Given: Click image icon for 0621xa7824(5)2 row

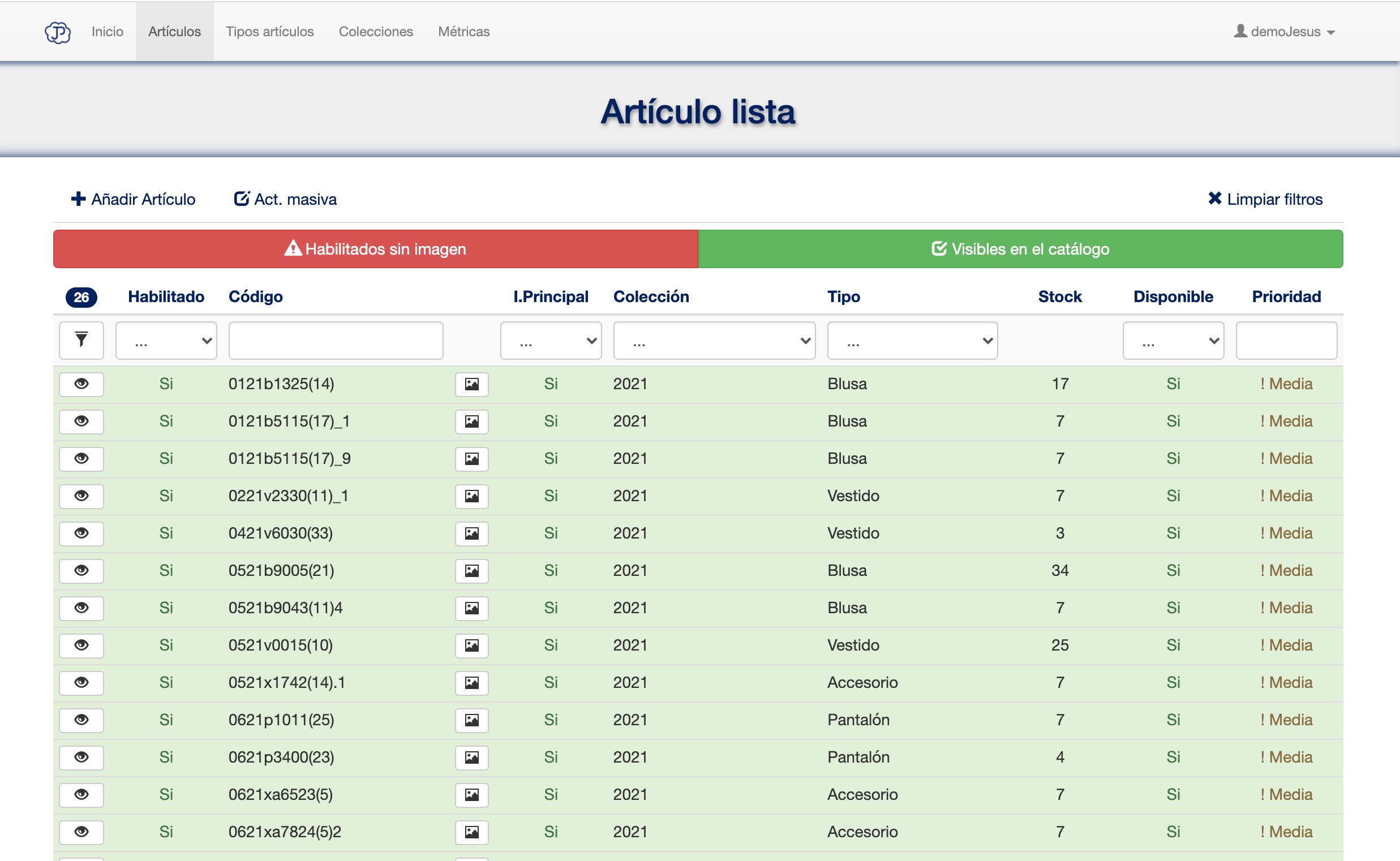Looking at the screenshot, I should pos(471,832).
